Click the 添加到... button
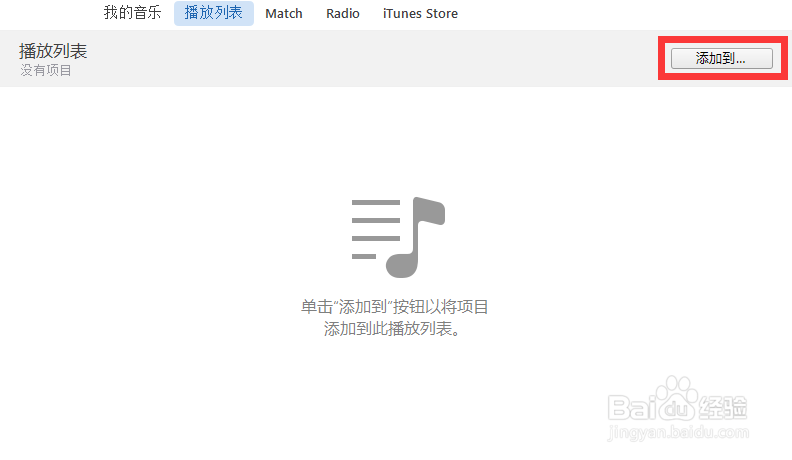This screenshot has height=460, width=792. (721, 58)
